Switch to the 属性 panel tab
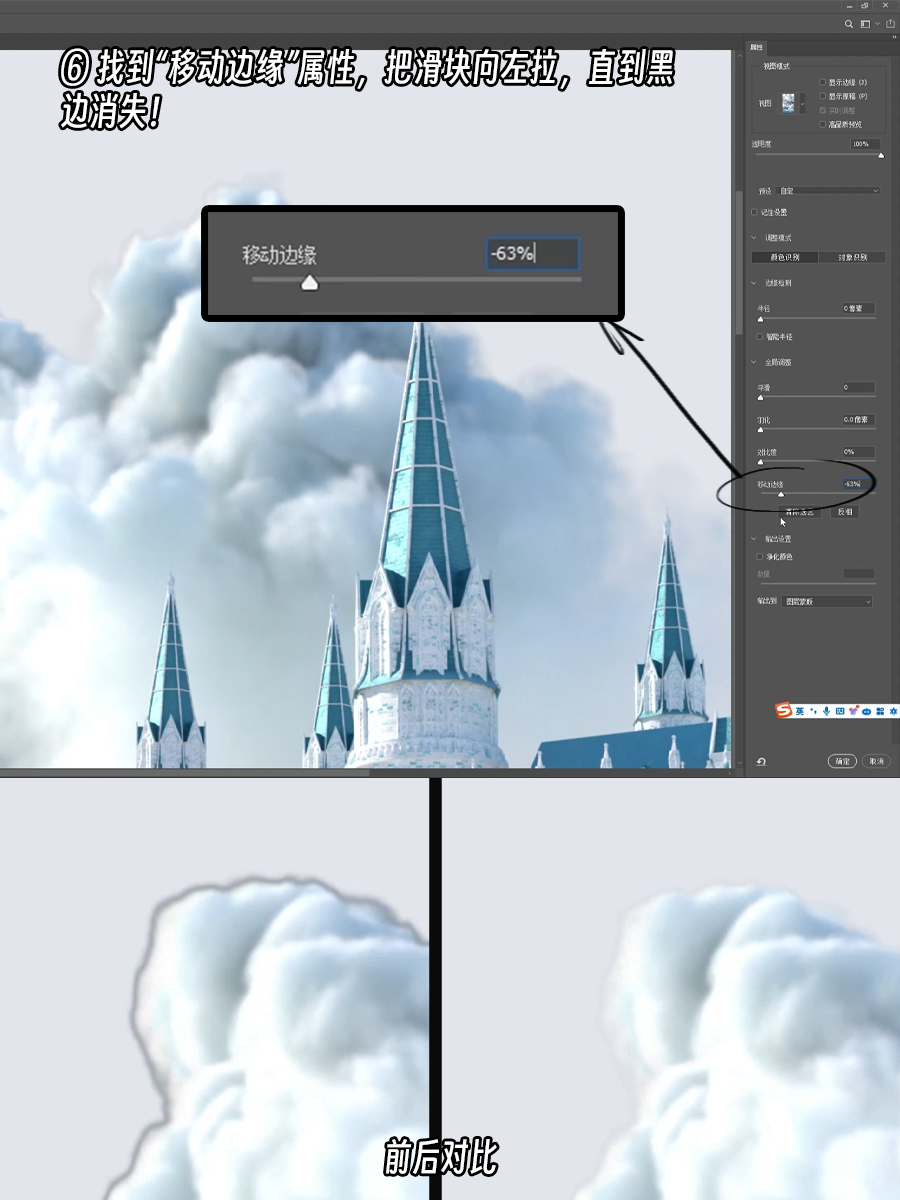This screenshot has height=1200, width=900. [x=756, y=47]
